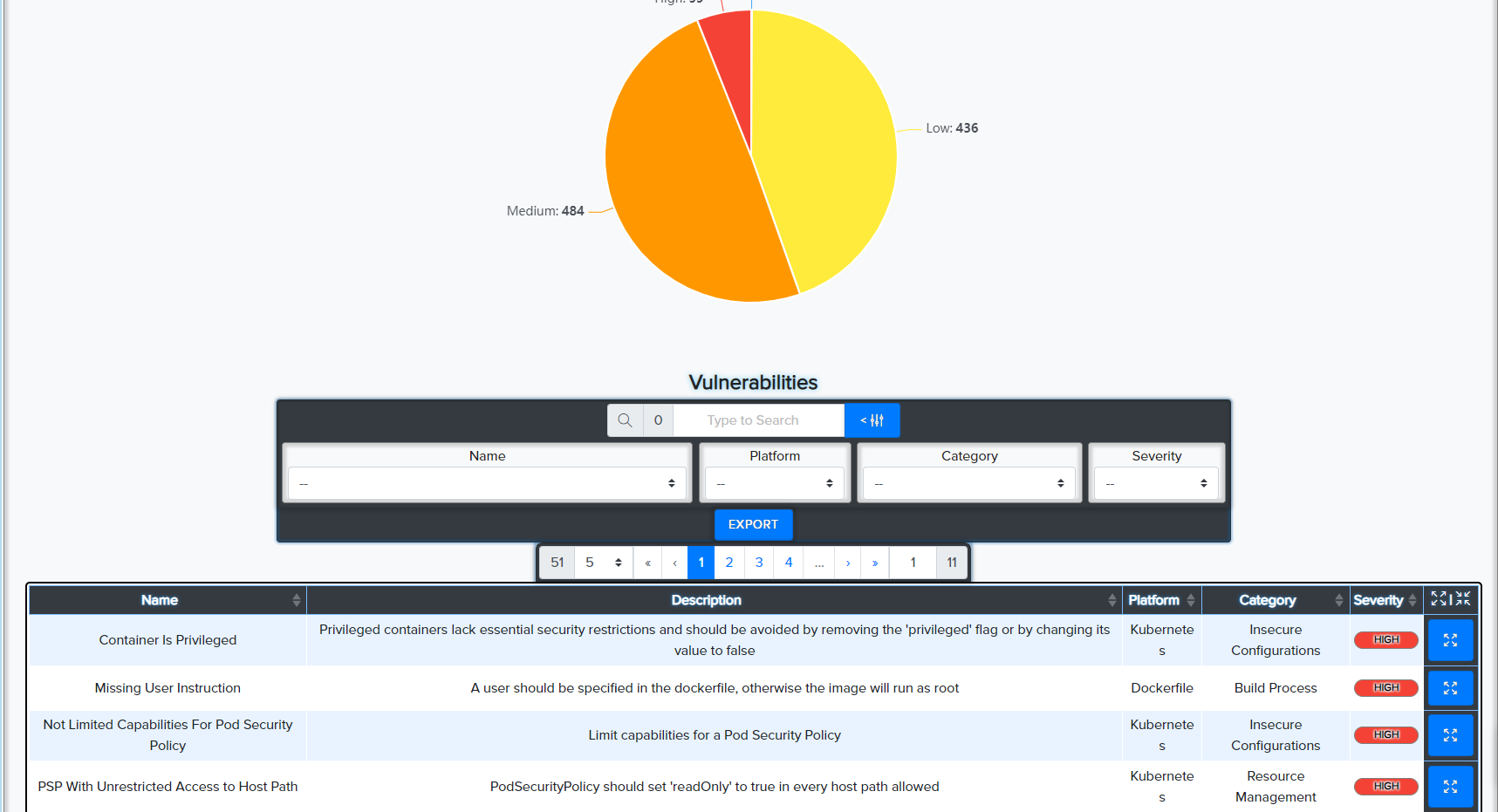Toggle the search filters button
This screenshot has width=1498, height=812.
[x=872, y=420]
